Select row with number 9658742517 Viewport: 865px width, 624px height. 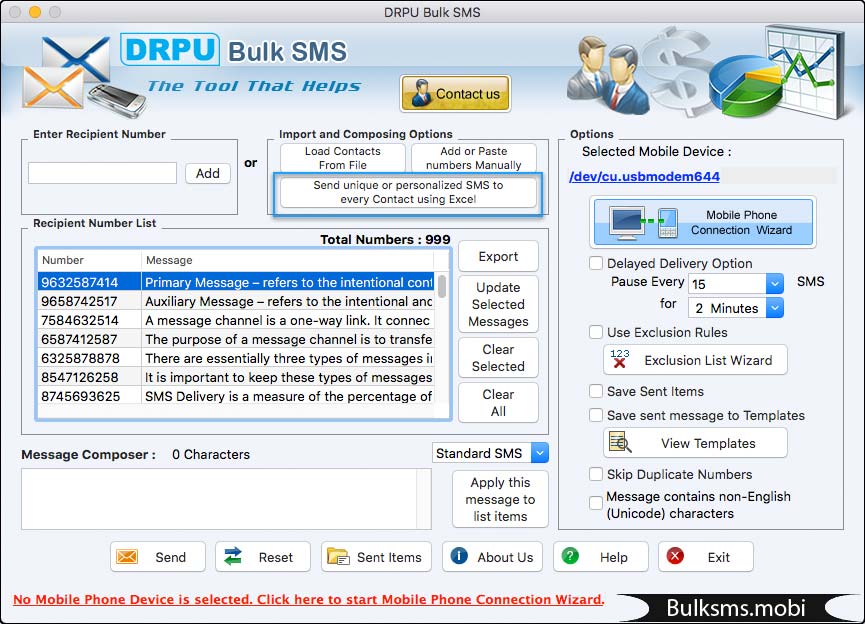click(236, 301)
